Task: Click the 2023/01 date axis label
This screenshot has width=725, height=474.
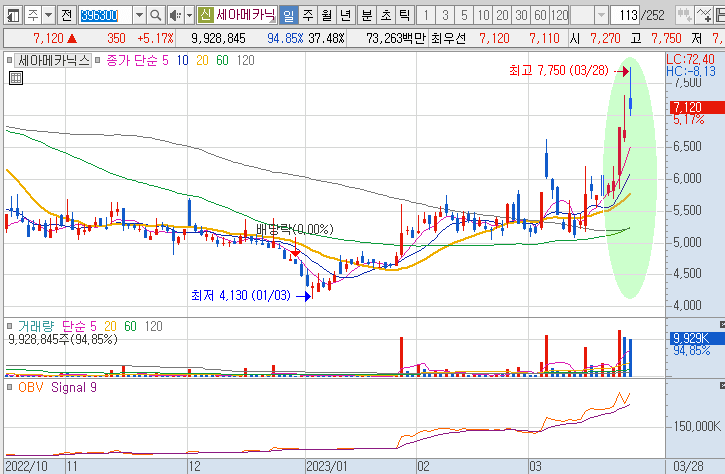Action: 326,466
